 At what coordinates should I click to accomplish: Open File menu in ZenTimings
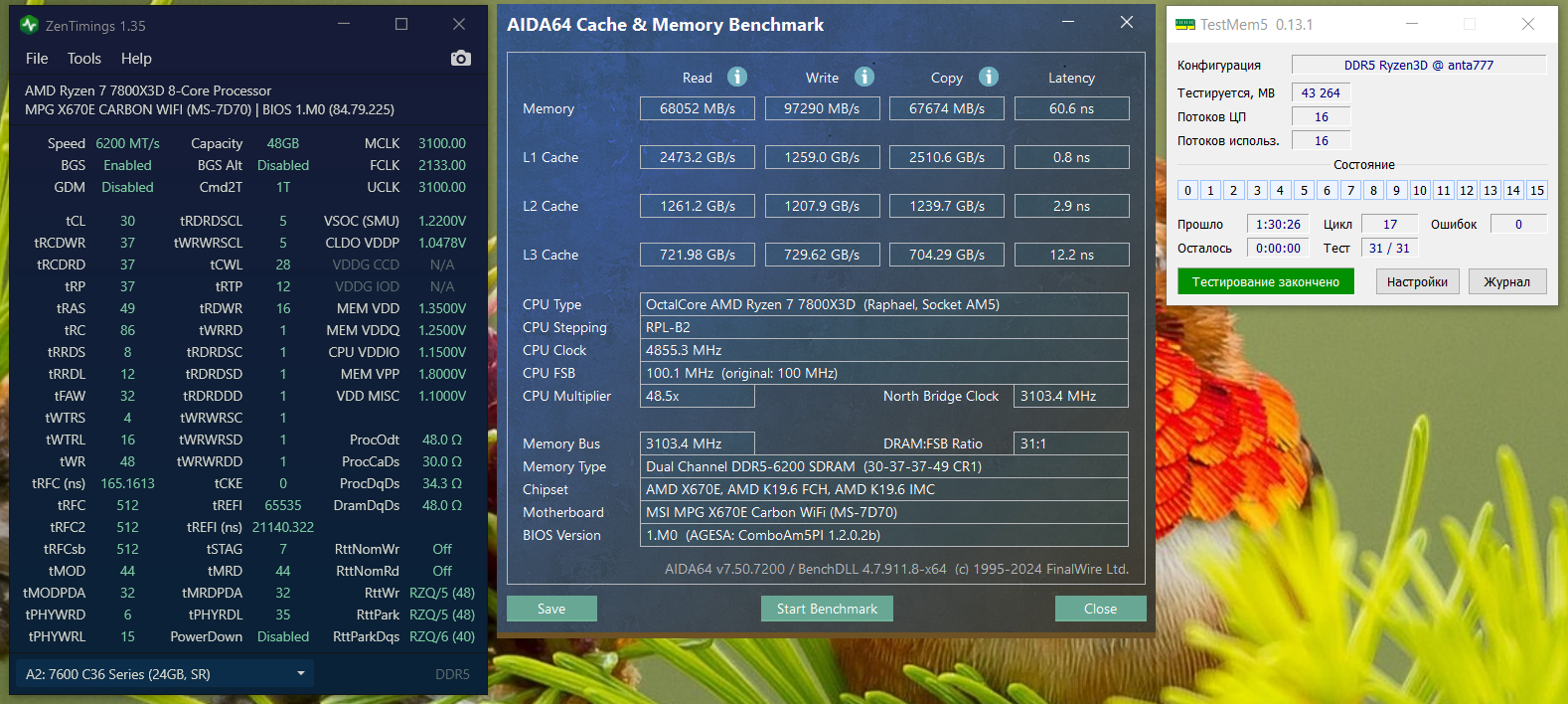tap(37, 59)
